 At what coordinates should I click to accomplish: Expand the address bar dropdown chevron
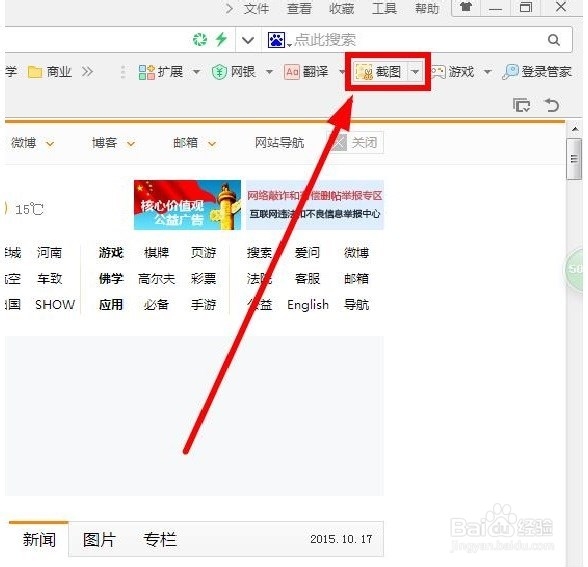pyautogui.click(x=248, y=40)
